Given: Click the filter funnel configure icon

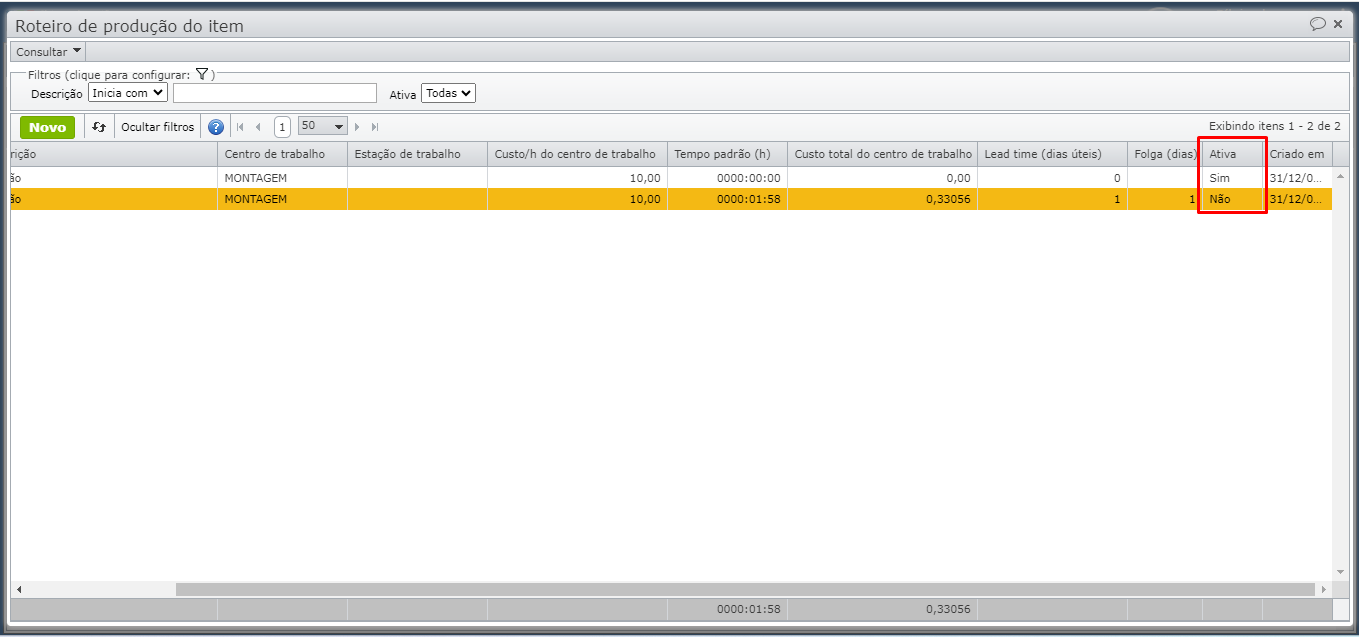Looking at the screenshot, I should pos(201,74).
